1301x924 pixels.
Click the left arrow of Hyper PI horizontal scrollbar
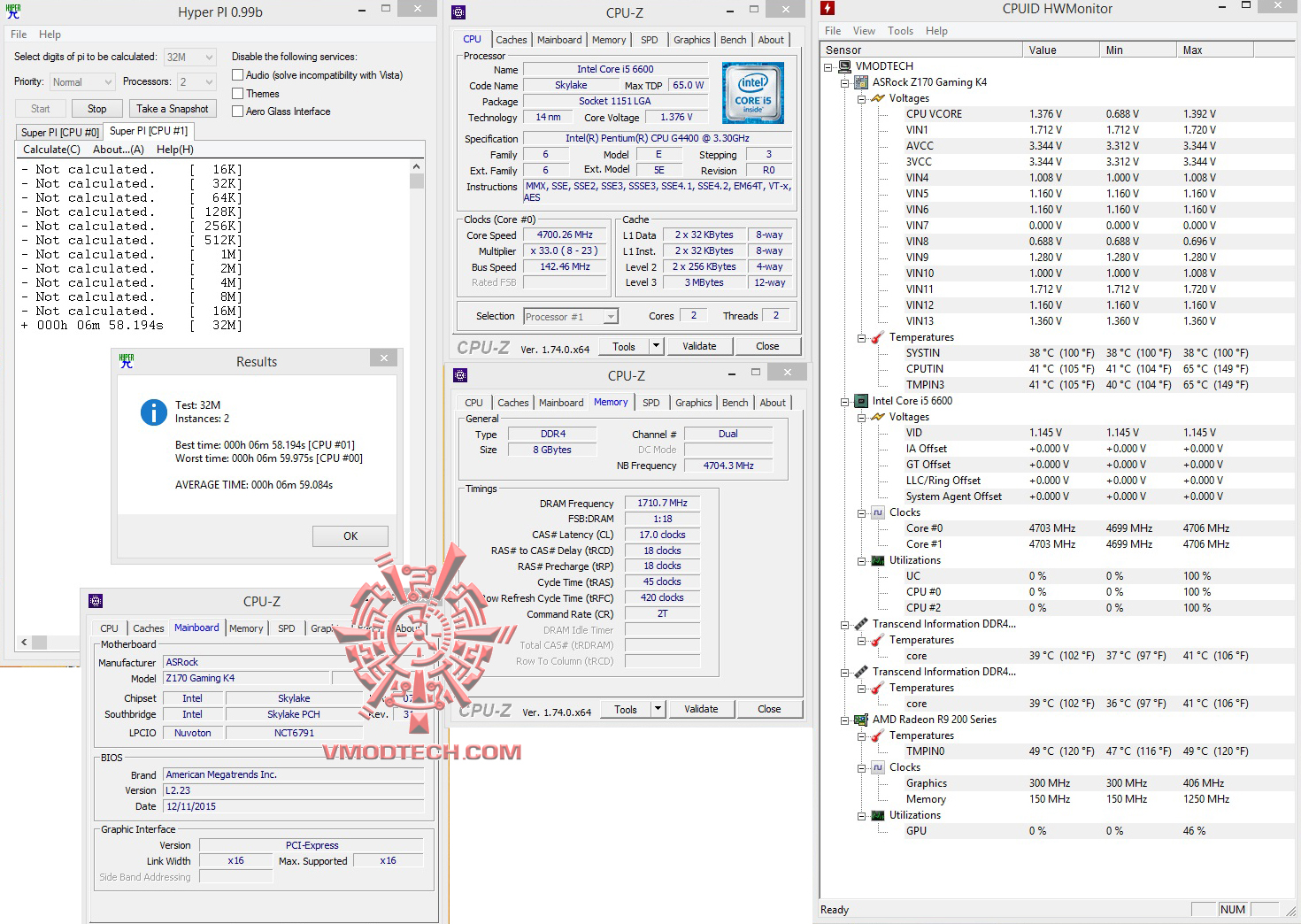(x=24, y=643)
